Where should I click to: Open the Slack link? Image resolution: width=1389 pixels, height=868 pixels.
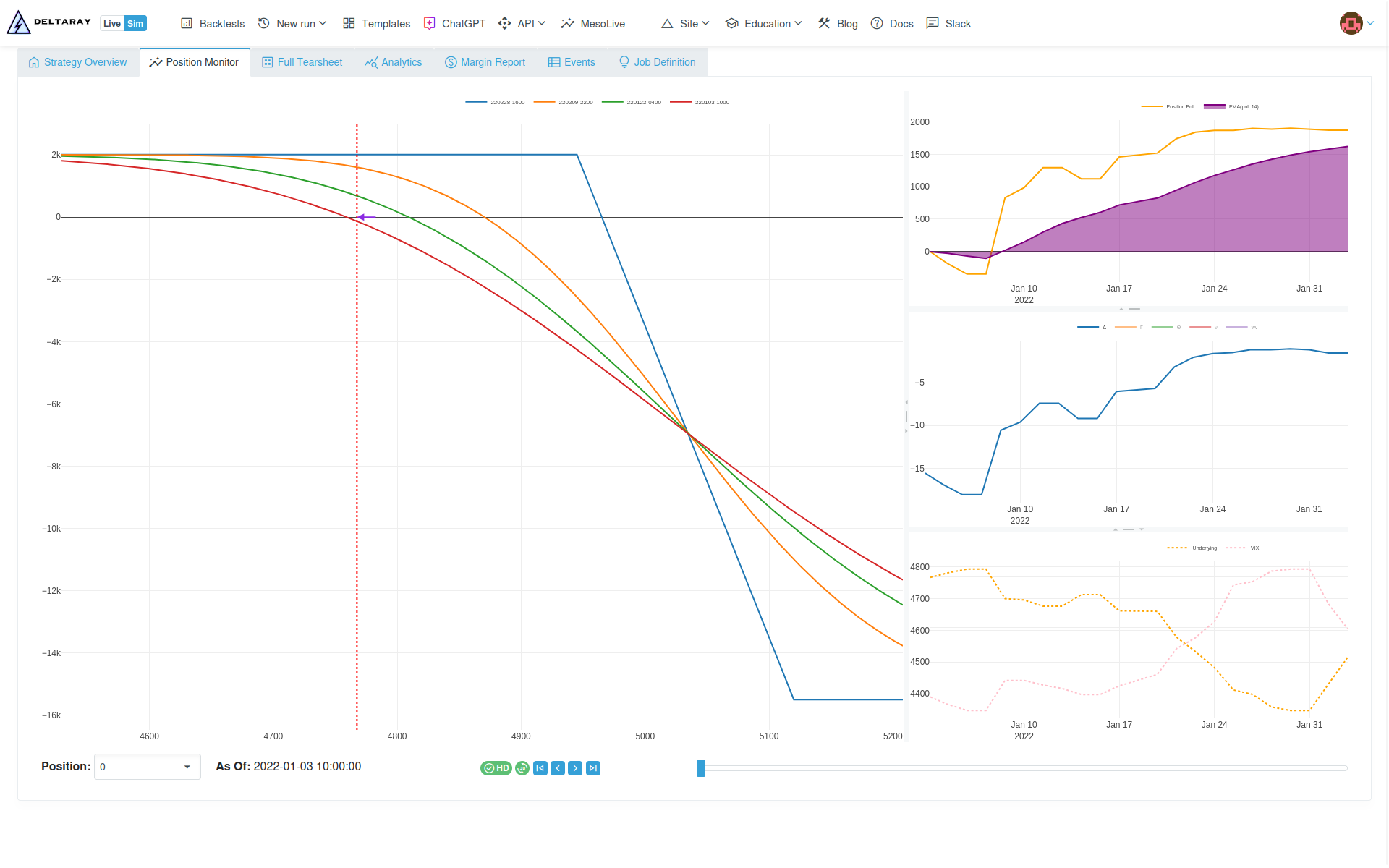click(x=948, y=24)
